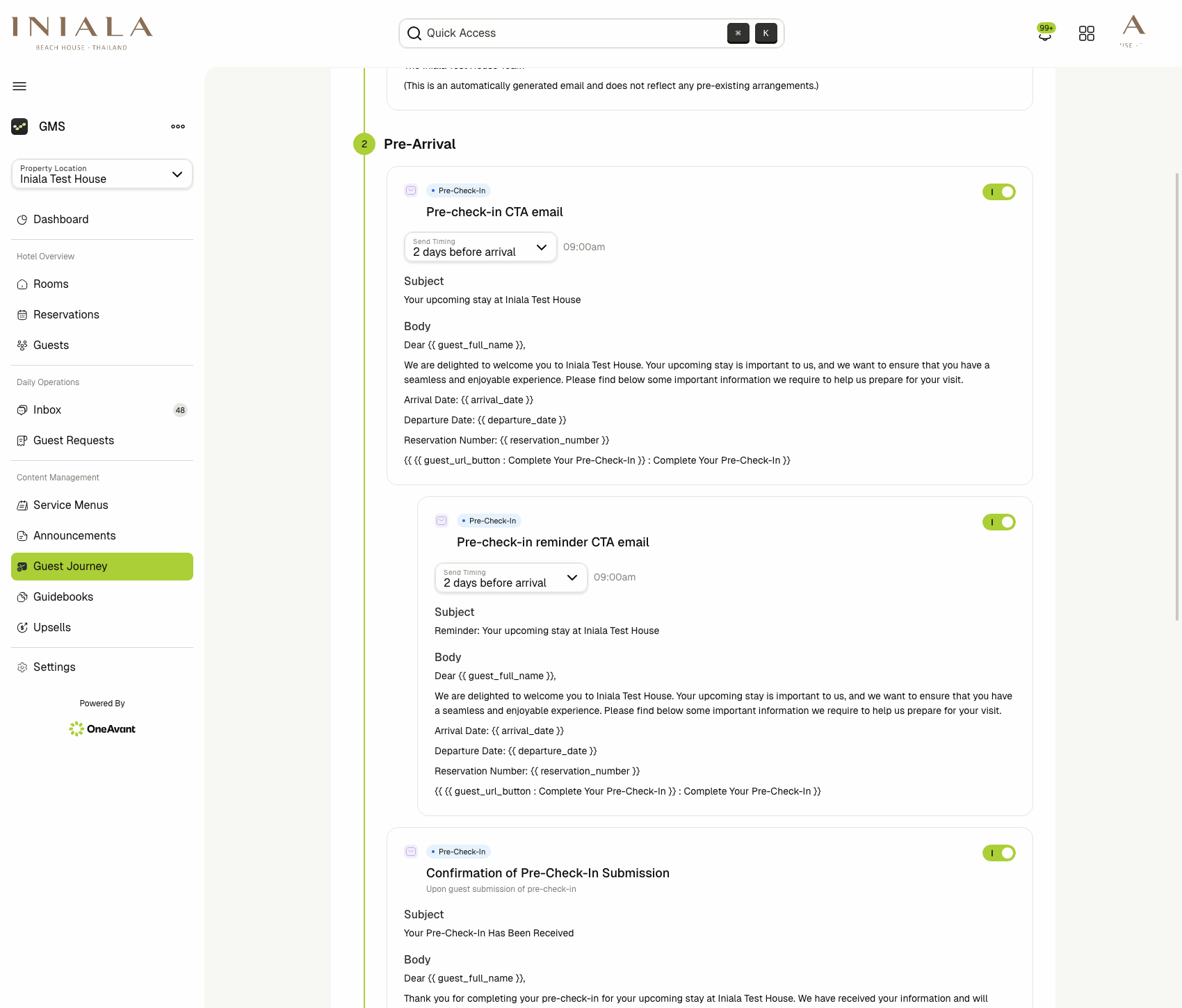The width and height of the screenshot is (1182, 1008).
Task: Click the email icon beside Pre-check-in CTA email
Action: pyautogui.click(x=411, y=190)
